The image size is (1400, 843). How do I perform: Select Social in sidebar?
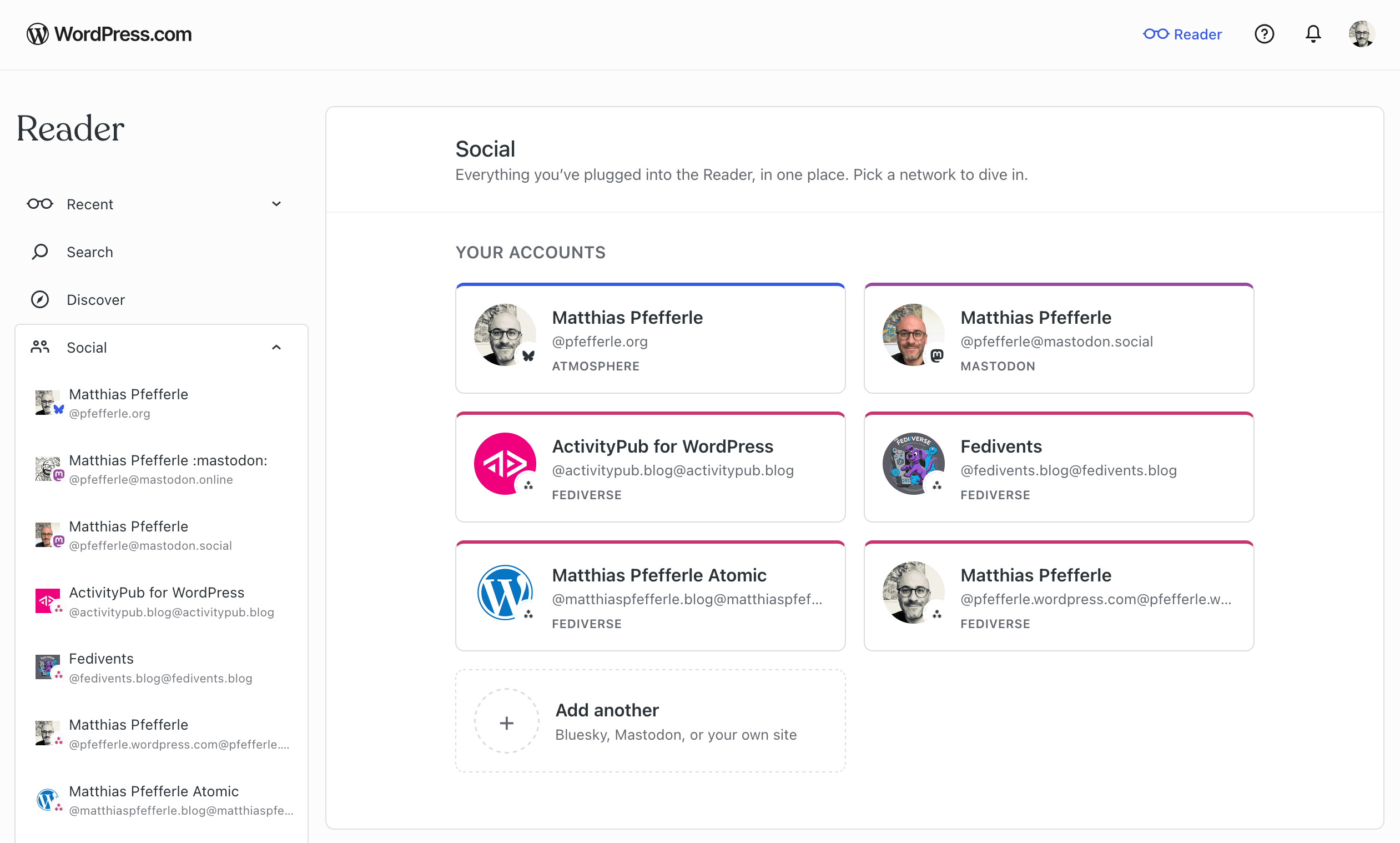click(x=161, y=347)
